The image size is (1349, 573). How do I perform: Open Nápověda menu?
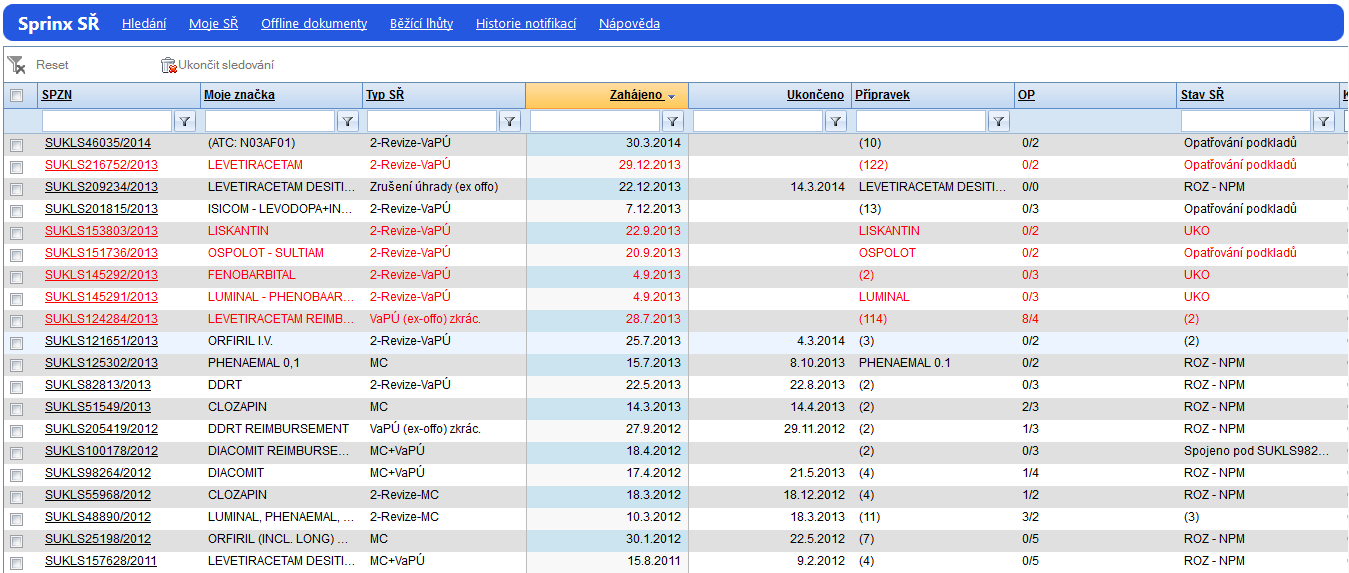point(629,23)
